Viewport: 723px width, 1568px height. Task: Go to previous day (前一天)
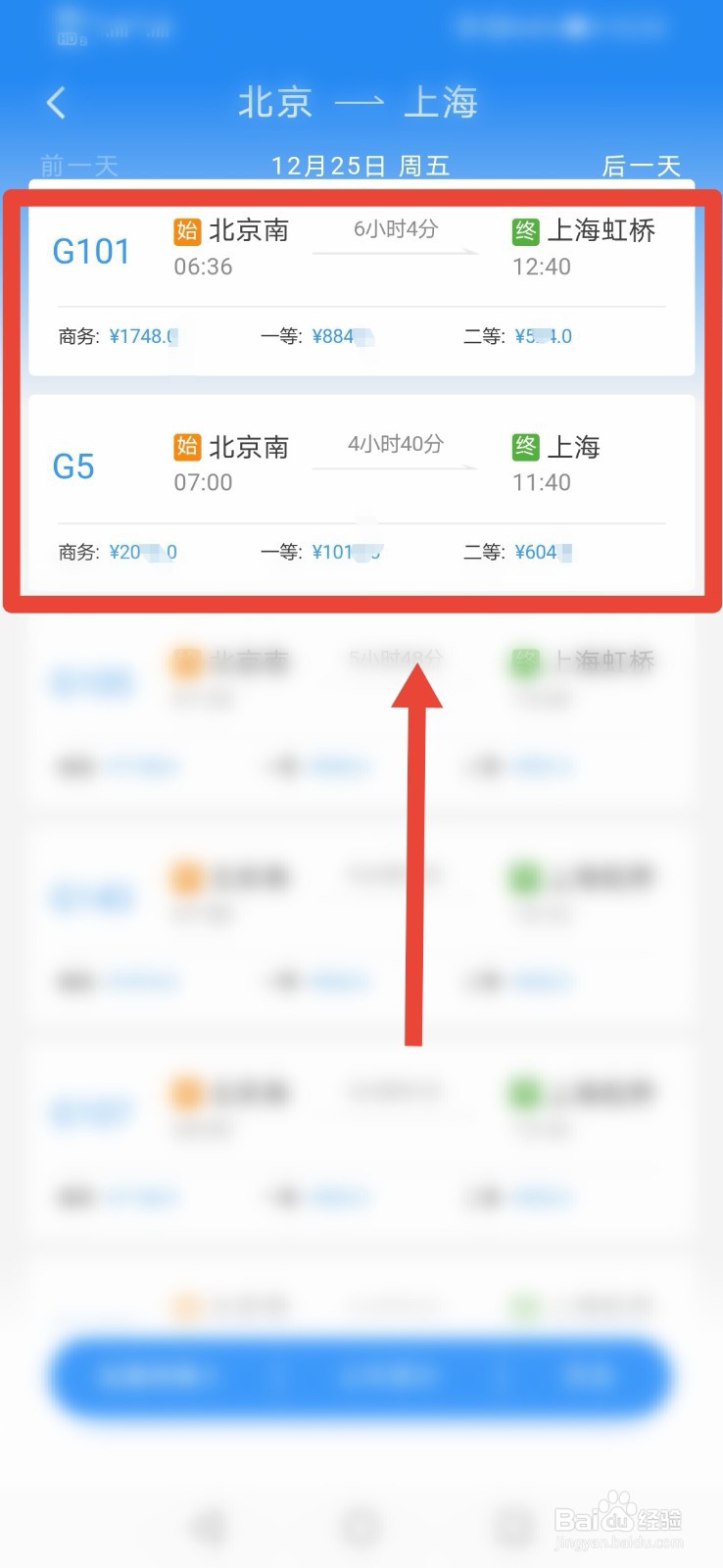click(79, 166)
